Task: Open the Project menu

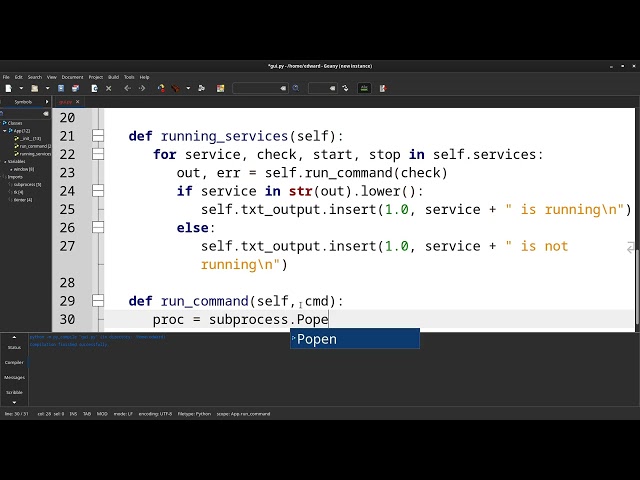Action: coord(96,77)
